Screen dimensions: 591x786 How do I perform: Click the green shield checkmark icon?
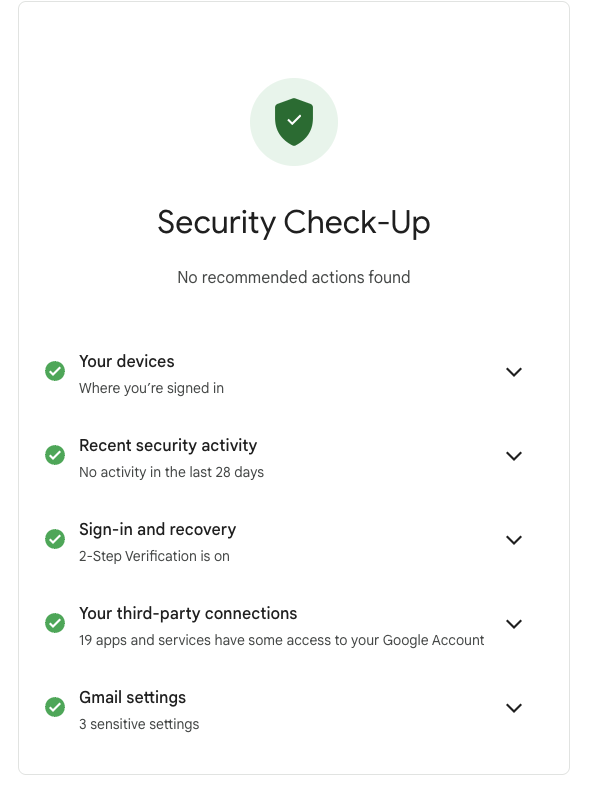(294, 122)
